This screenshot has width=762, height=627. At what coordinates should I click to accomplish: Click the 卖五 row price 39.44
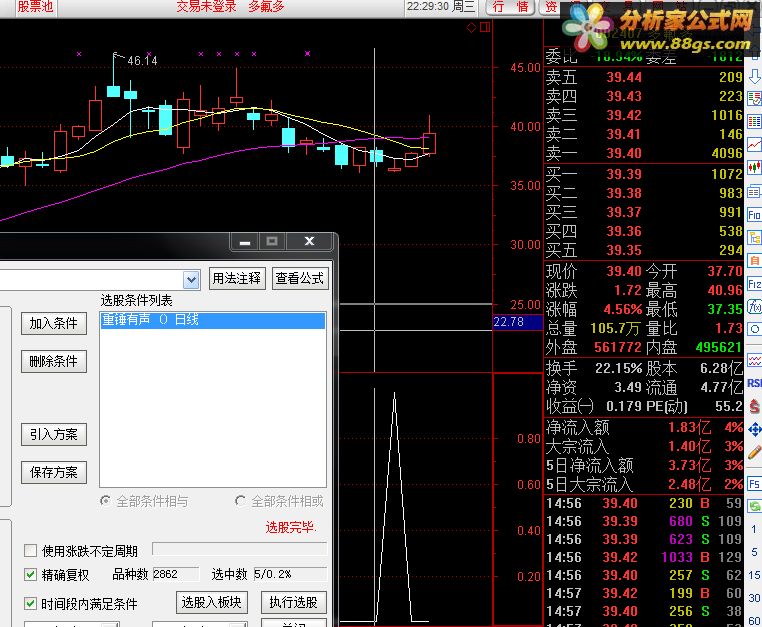click(x=624, y=77)
